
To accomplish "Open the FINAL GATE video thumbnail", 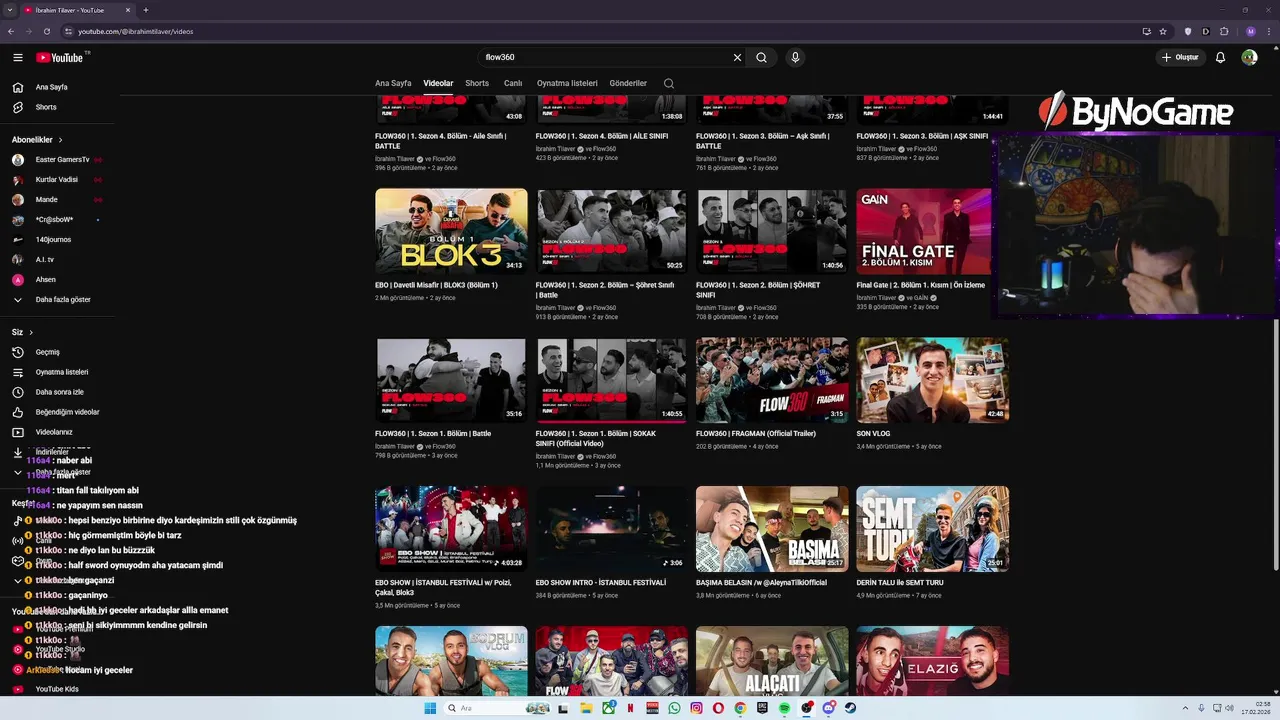I will [x=924, y=231].
